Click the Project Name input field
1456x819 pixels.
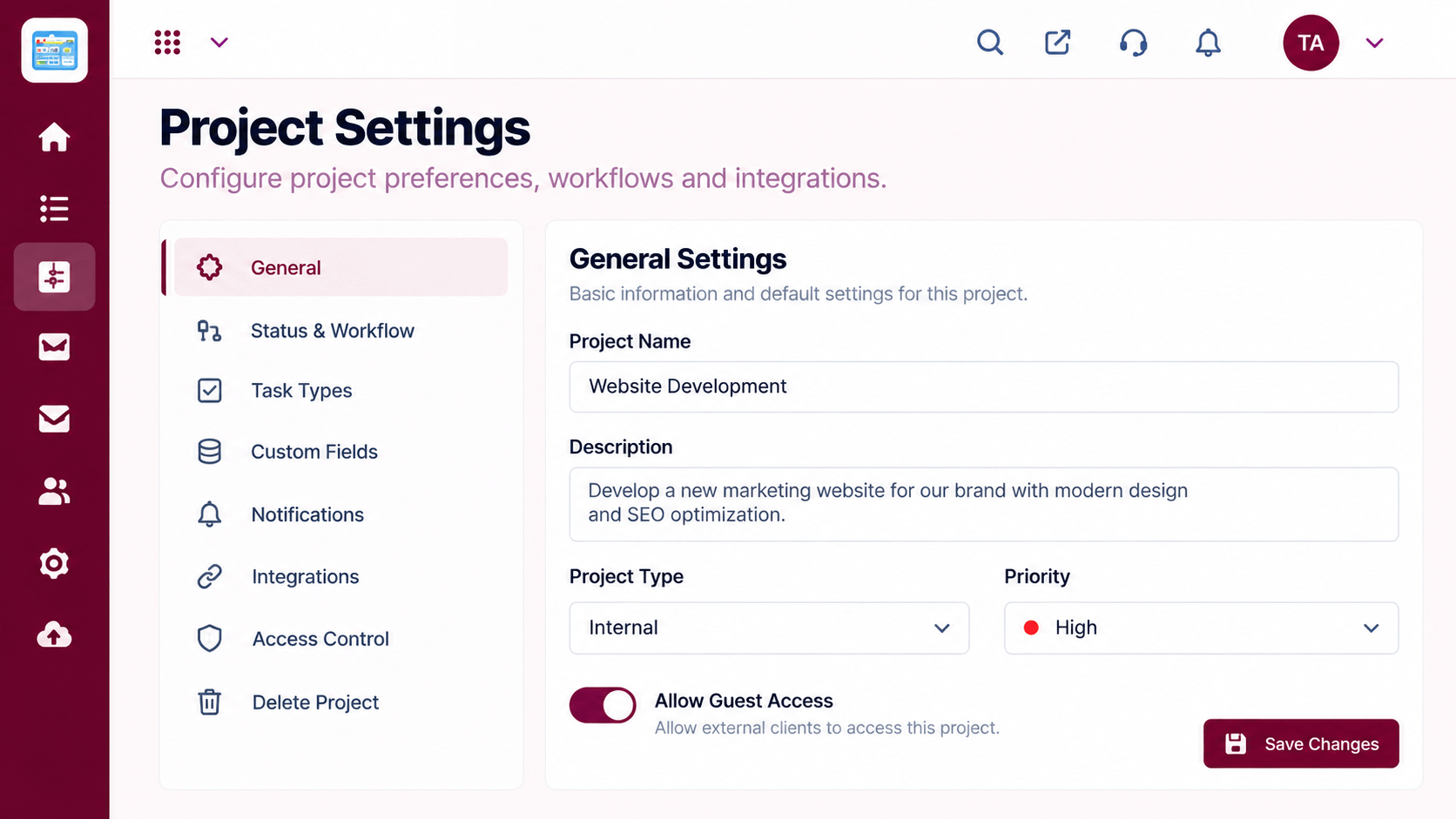984,386
